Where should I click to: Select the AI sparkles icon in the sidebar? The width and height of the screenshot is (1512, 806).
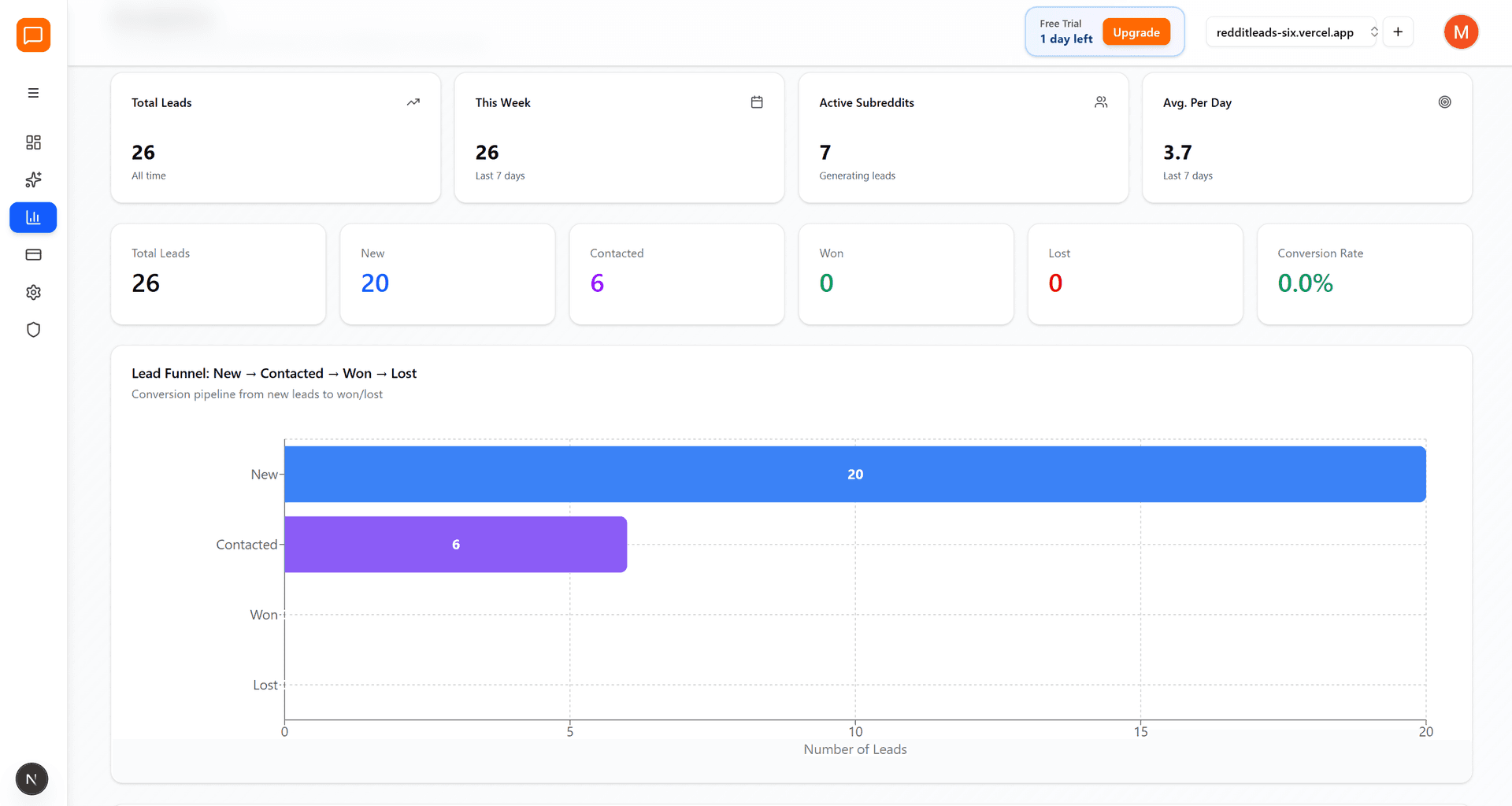tap(33, 179)
